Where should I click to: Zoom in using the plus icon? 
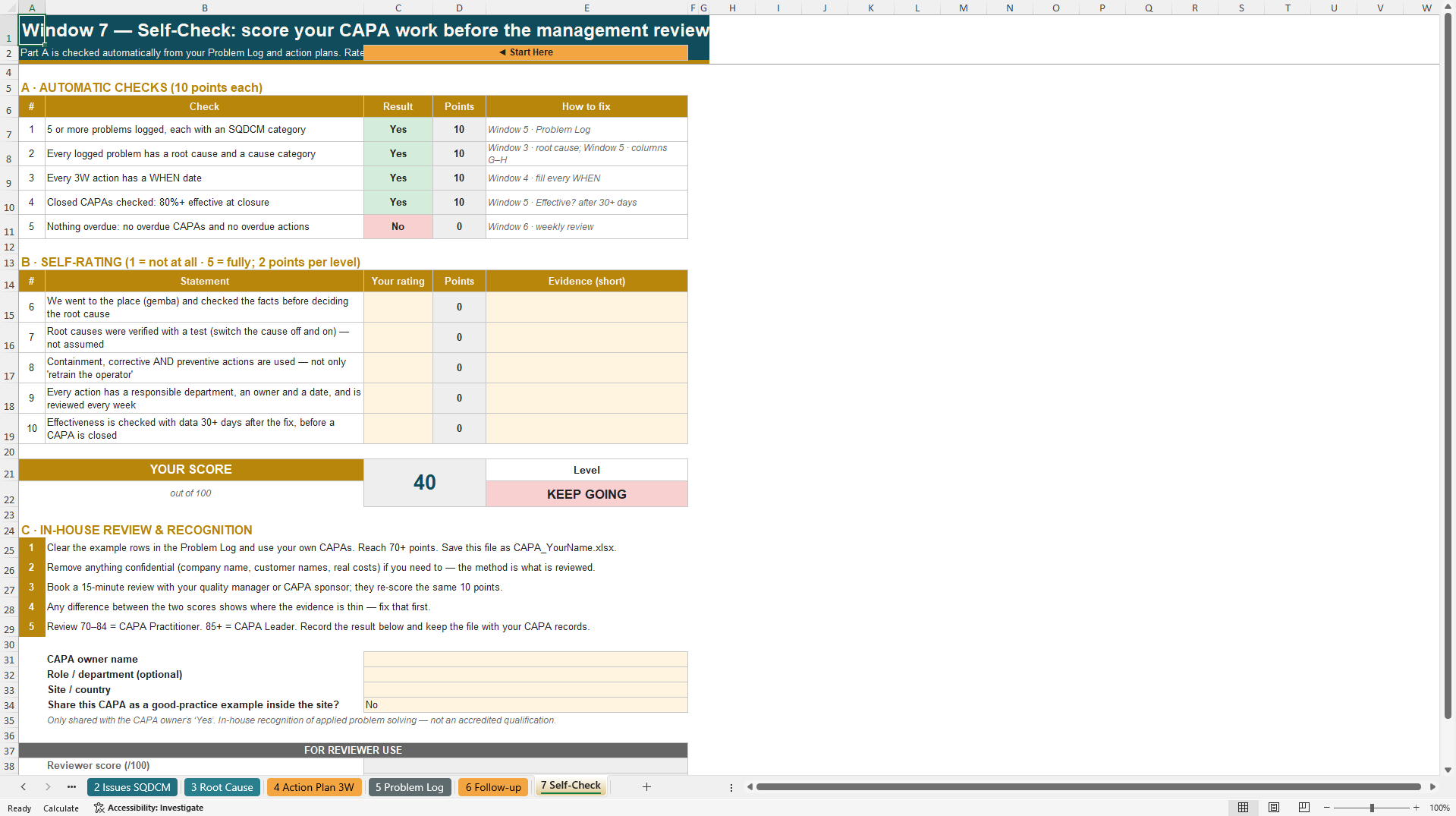coord(1416,808)
